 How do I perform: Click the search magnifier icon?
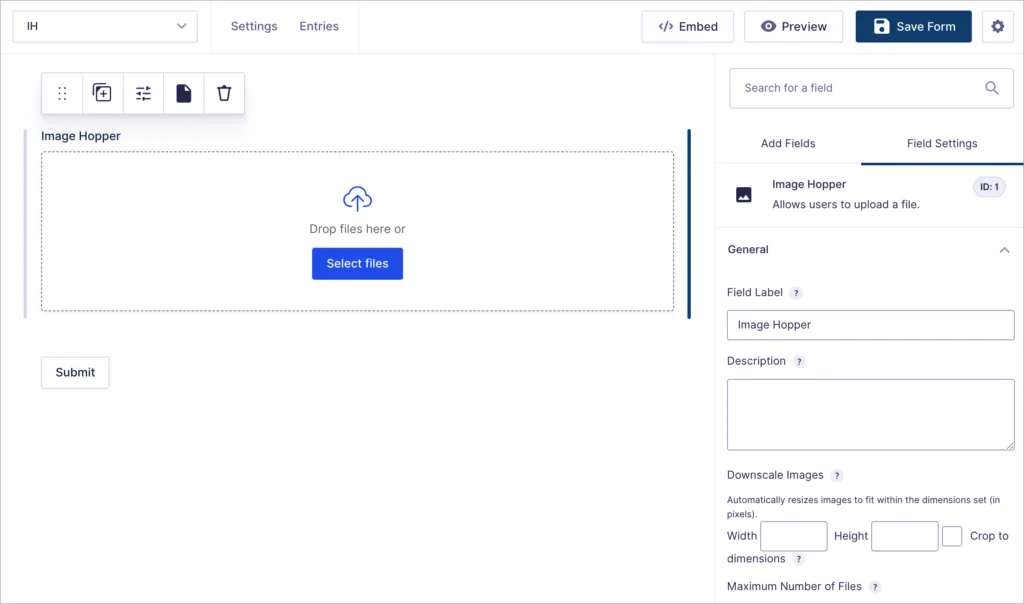click(x=991, y=88)
